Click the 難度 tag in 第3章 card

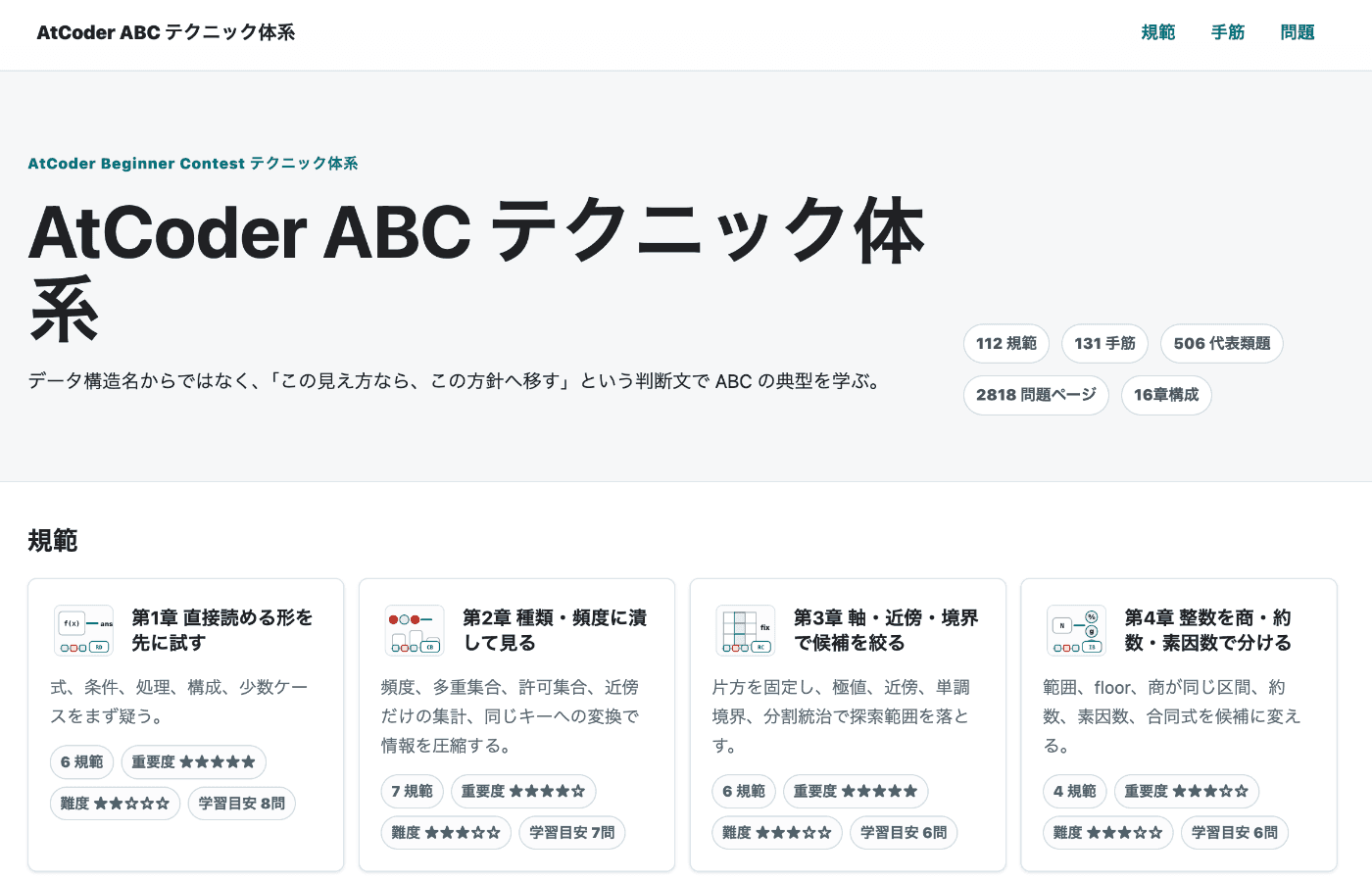tap(777, 833)
